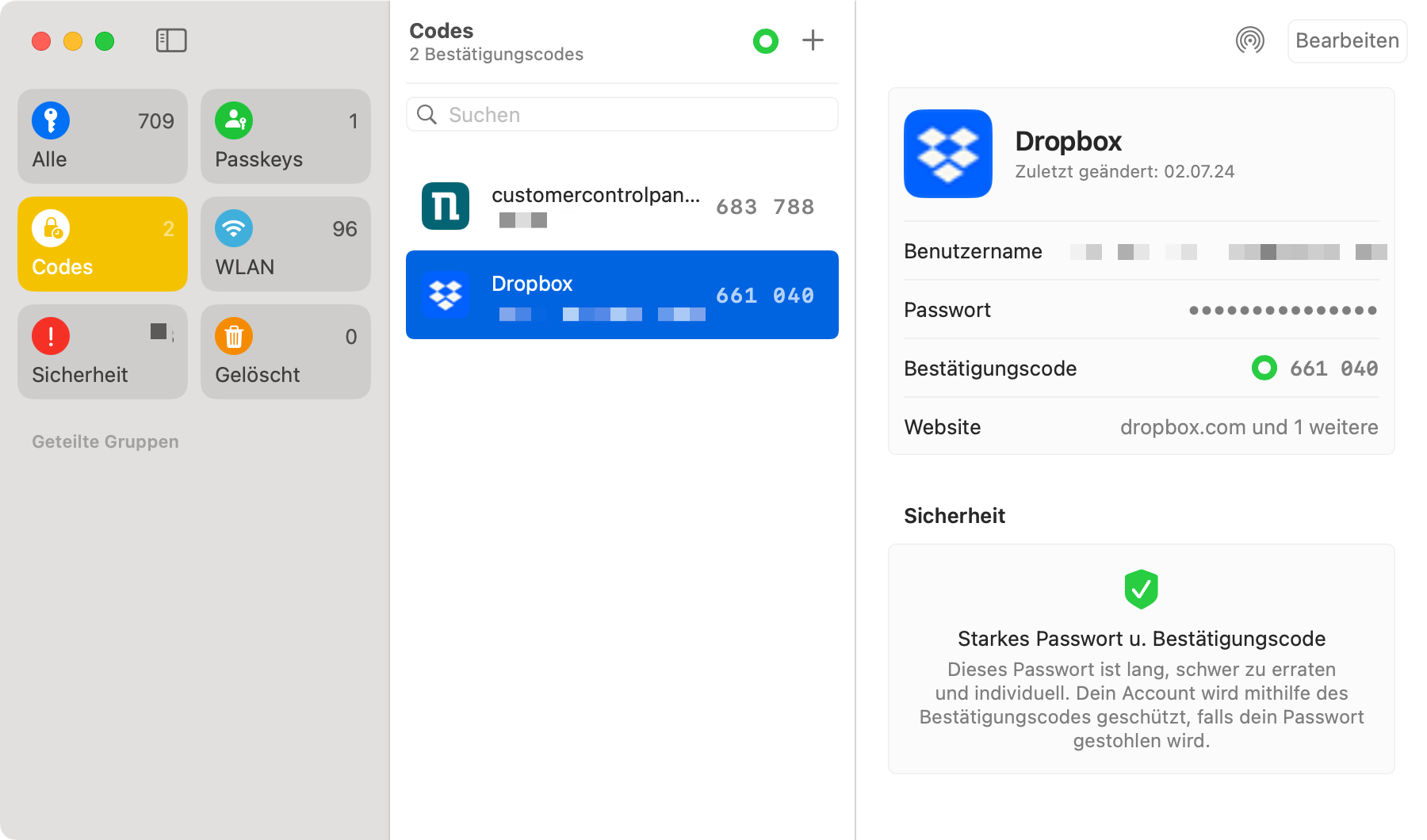Screen dimensions: 1427x840
Task: Open the Gelöscht category
Action: coord(285,352)
